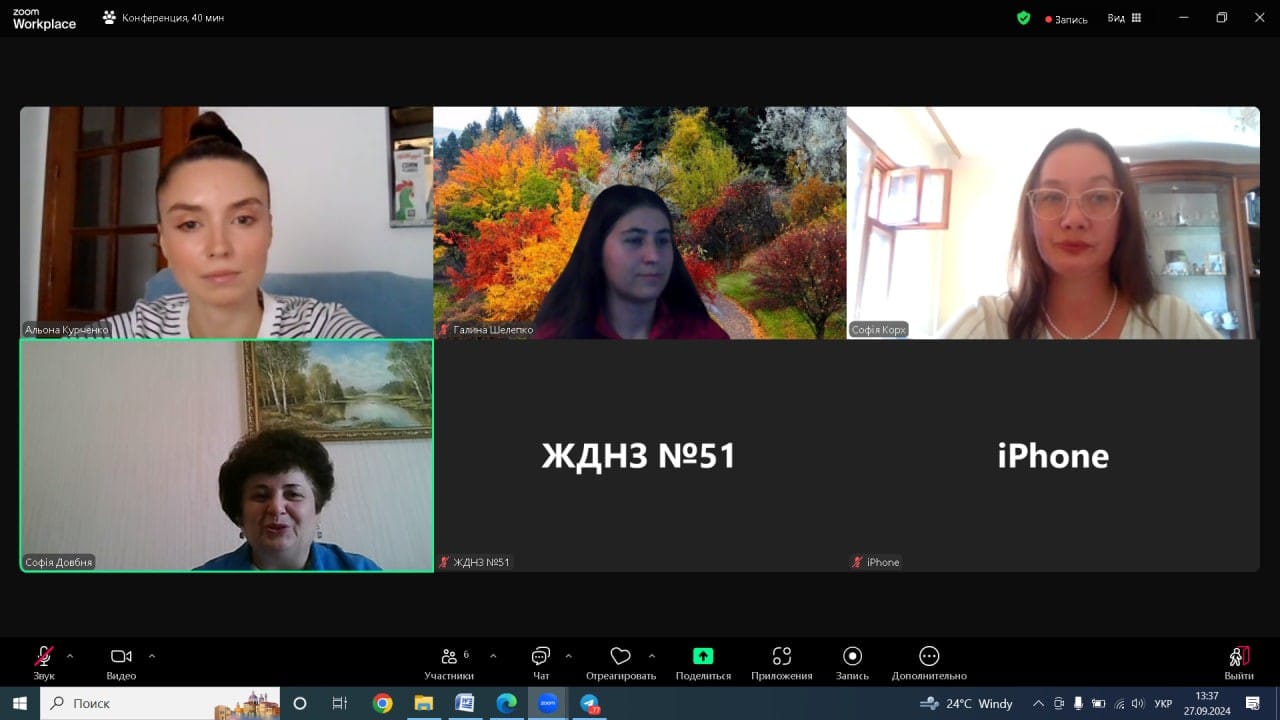Click the Zoom app icon on taskbar
The width and height of the screenshot is (1280, 720).
pos(548,703)
